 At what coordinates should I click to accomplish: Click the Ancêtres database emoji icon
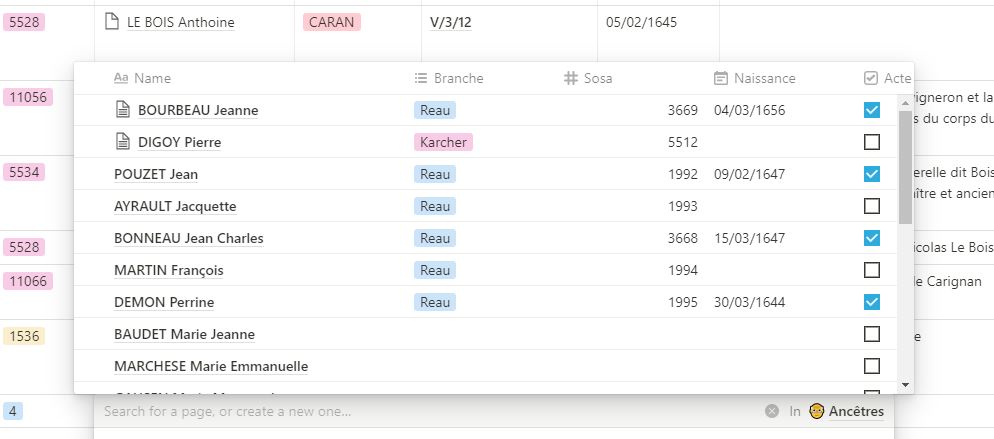(x=816, y=411)
